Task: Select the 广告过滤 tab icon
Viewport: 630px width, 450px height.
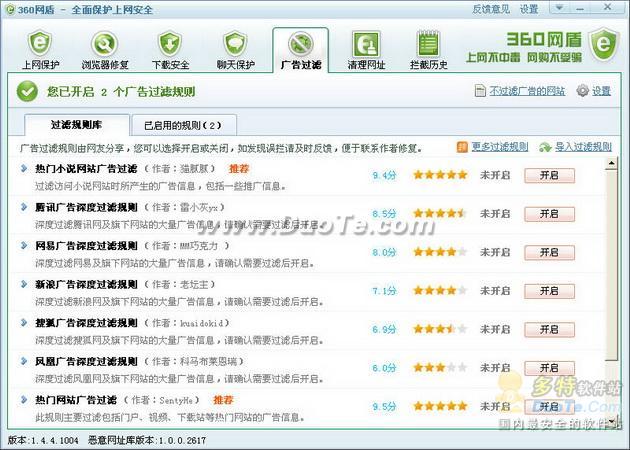Action: (301, 43)
